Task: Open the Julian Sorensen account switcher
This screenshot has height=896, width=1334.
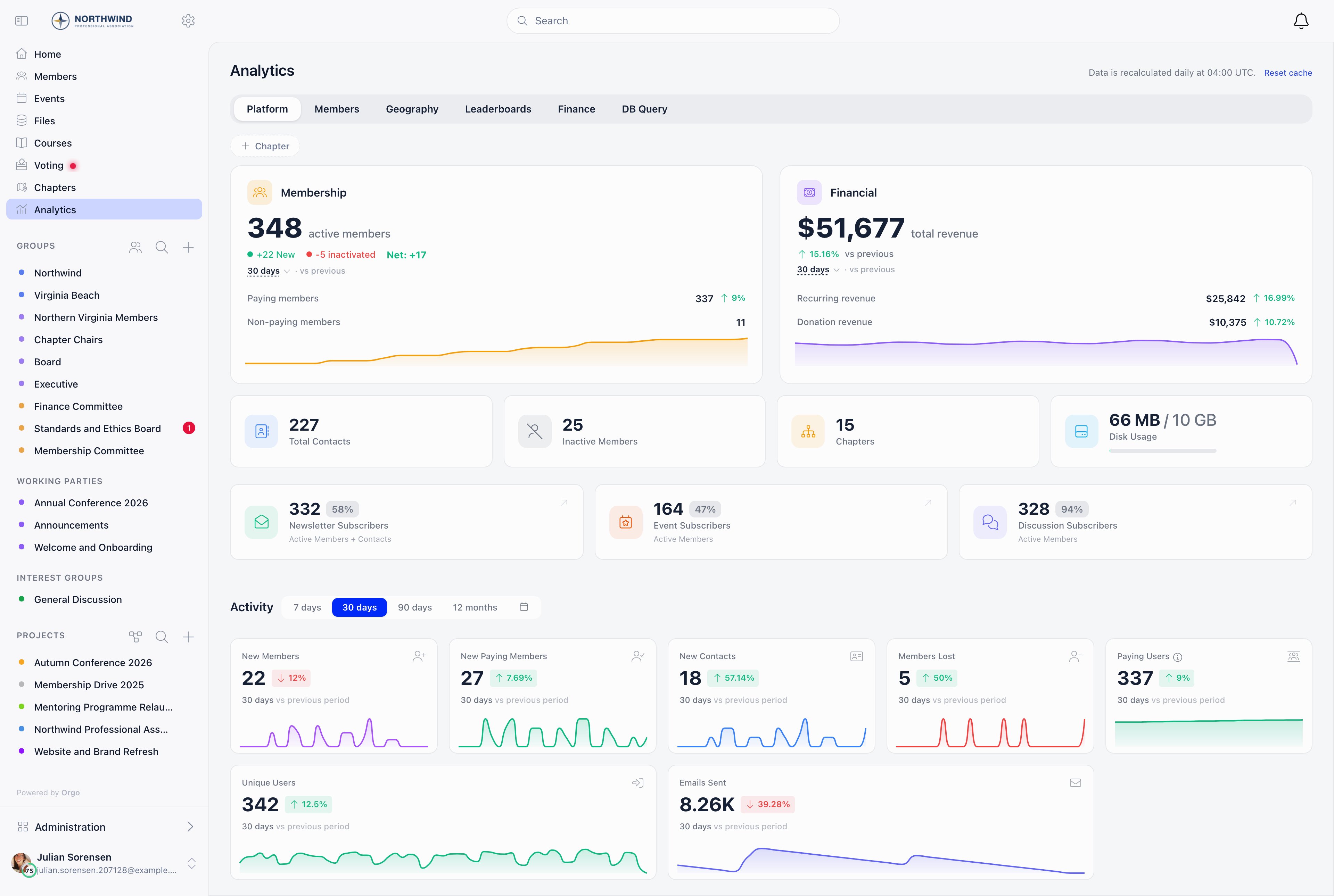Action: click(x=105, y=863)
